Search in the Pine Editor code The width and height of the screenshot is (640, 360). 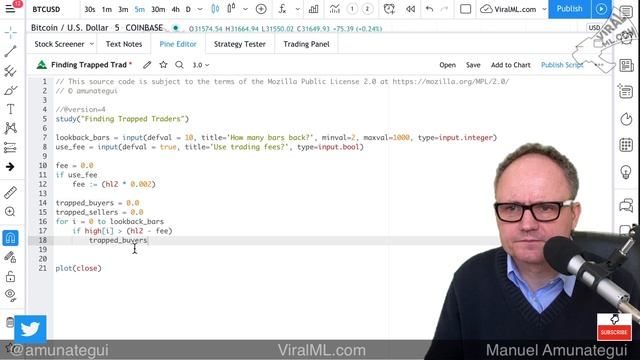coord(179,65)
